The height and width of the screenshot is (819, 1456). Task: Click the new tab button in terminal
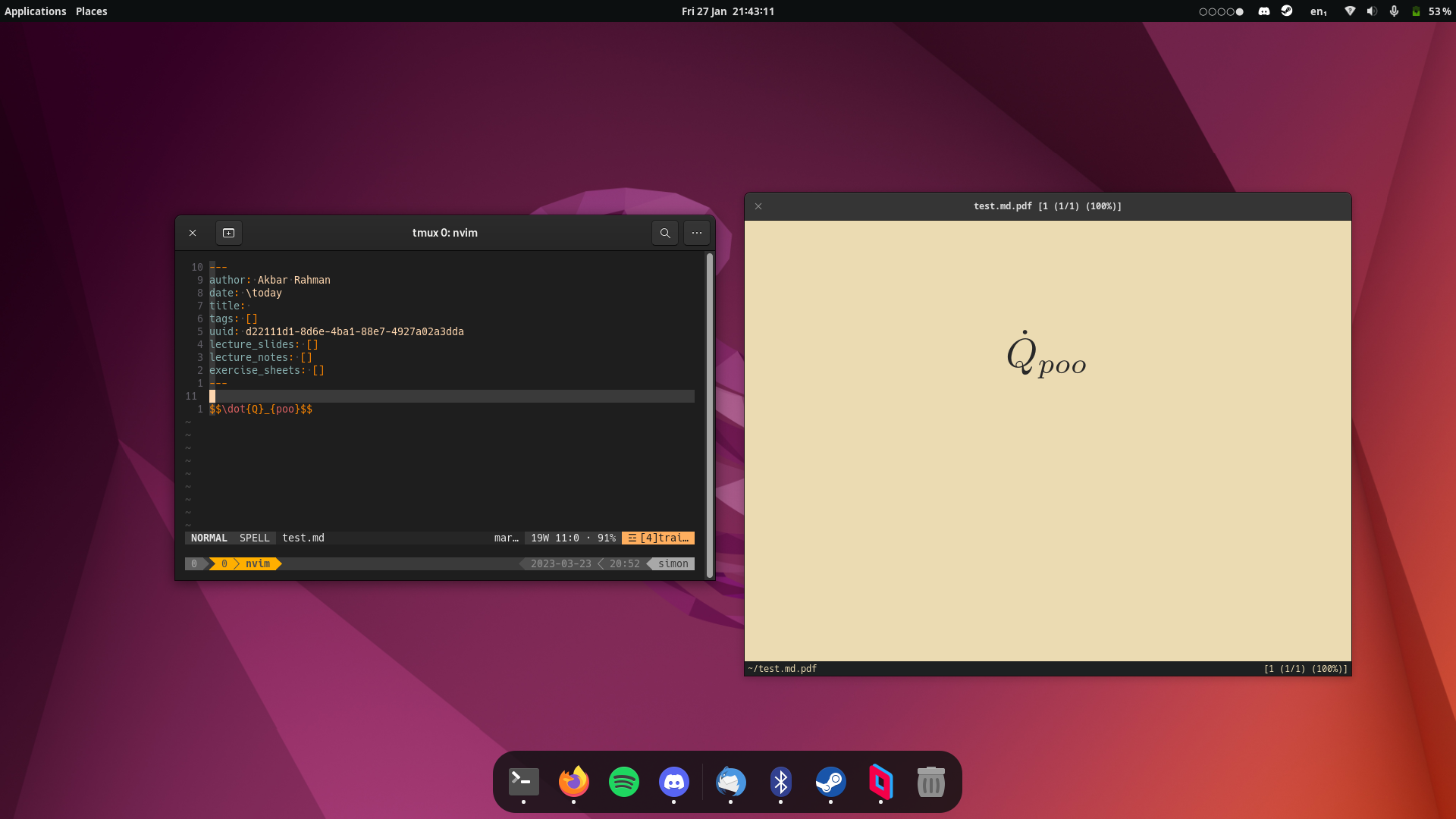click(228, 233)
